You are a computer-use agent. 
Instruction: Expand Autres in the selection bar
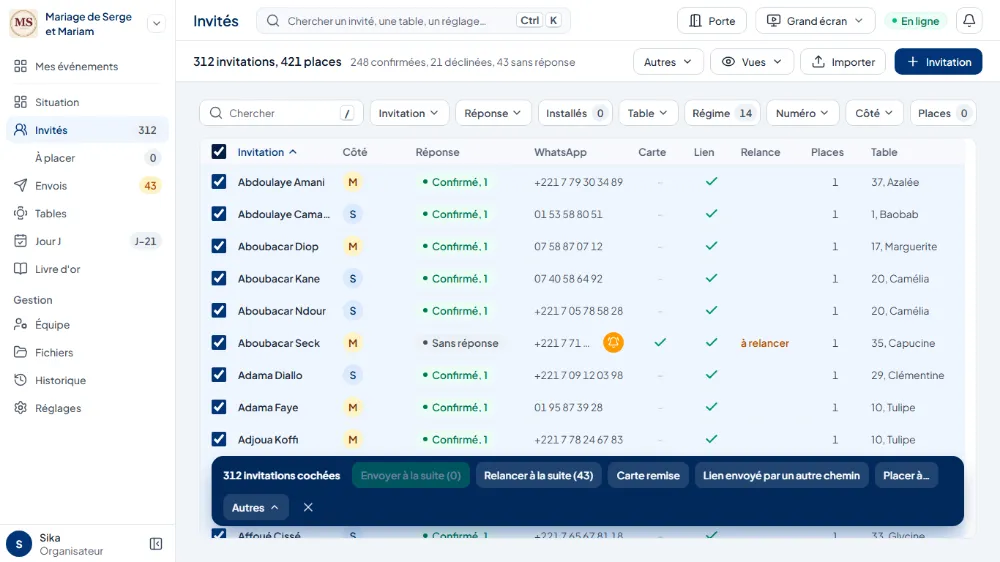click(255, 508)
